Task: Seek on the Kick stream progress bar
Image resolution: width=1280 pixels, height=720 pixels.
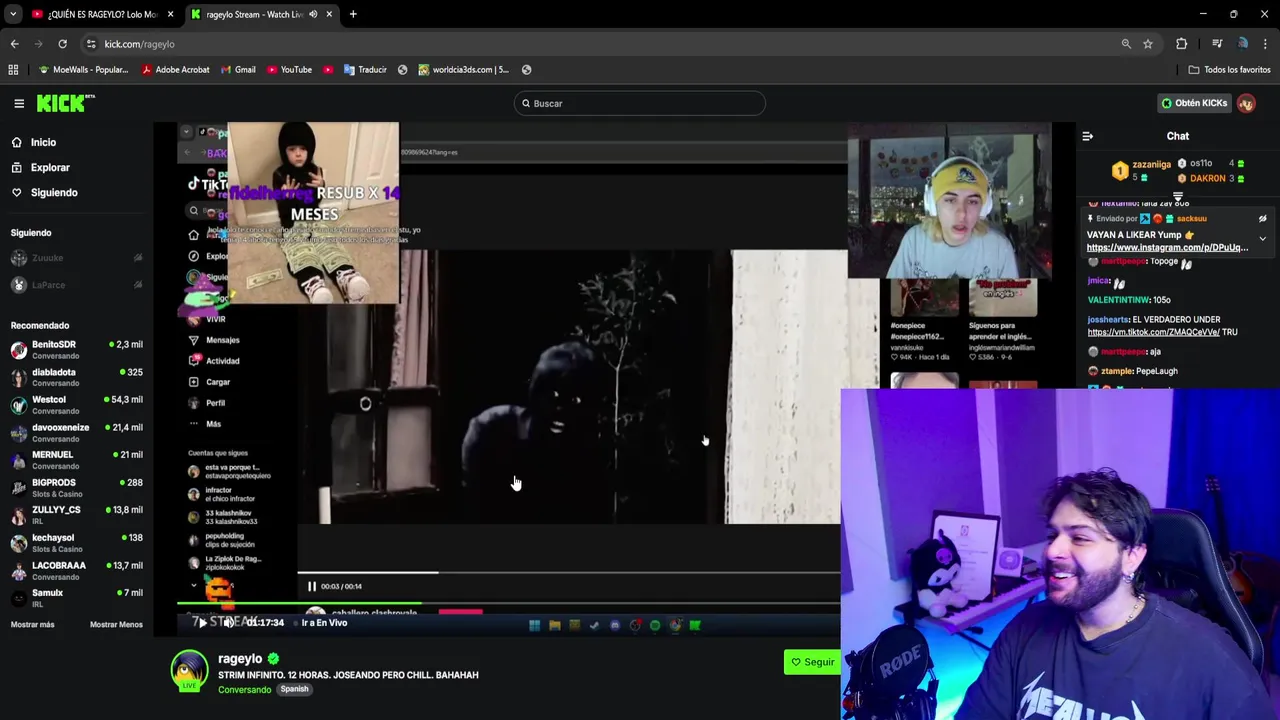Action: [509, 604]
